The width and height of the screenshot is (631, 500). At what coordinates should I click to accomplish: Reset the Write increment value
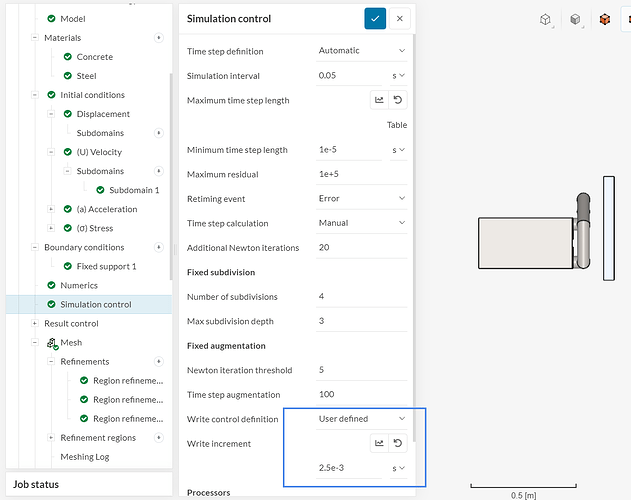399,443
